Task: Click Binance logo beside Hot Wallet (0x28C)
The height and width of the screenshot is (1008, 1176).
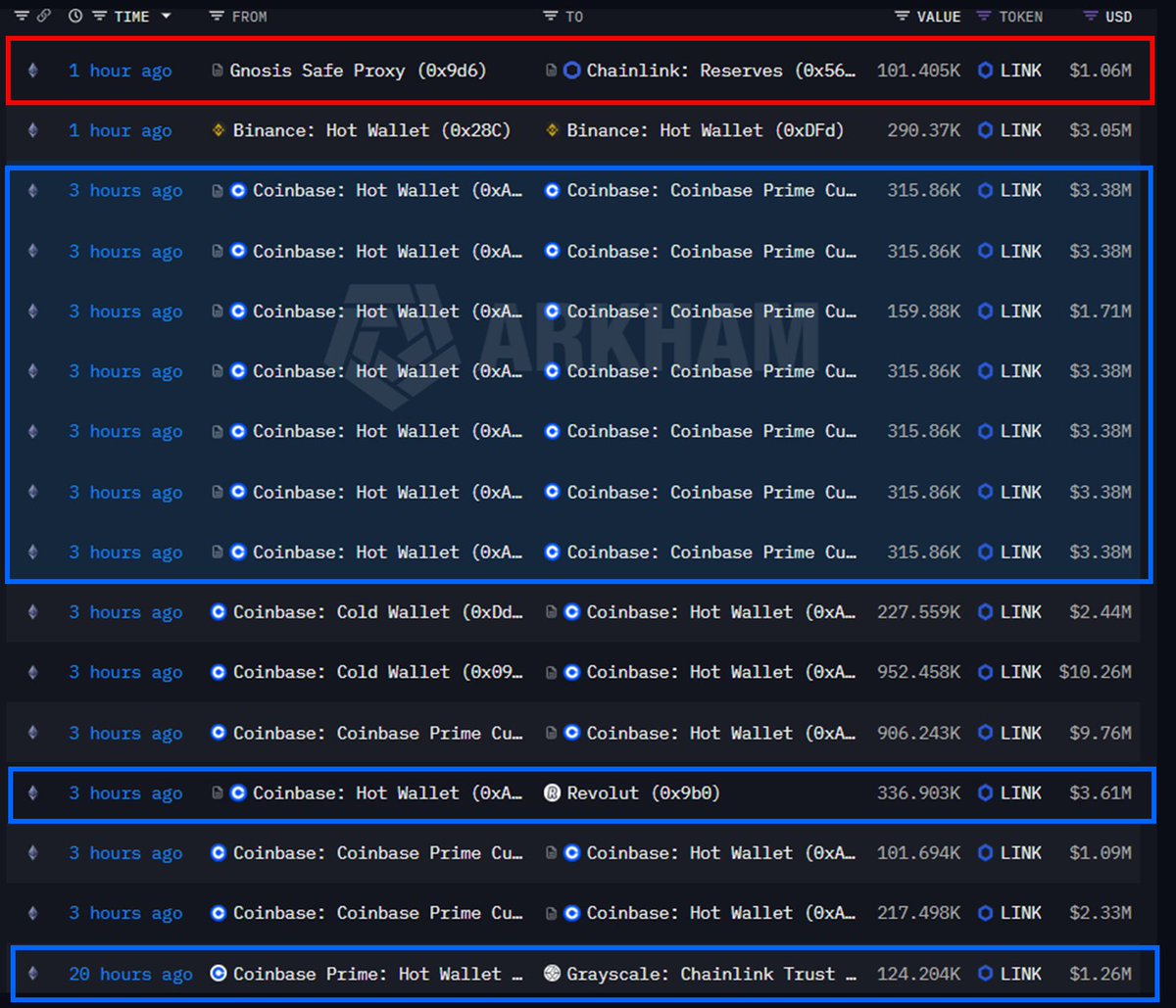Action: tap(220, 130)
